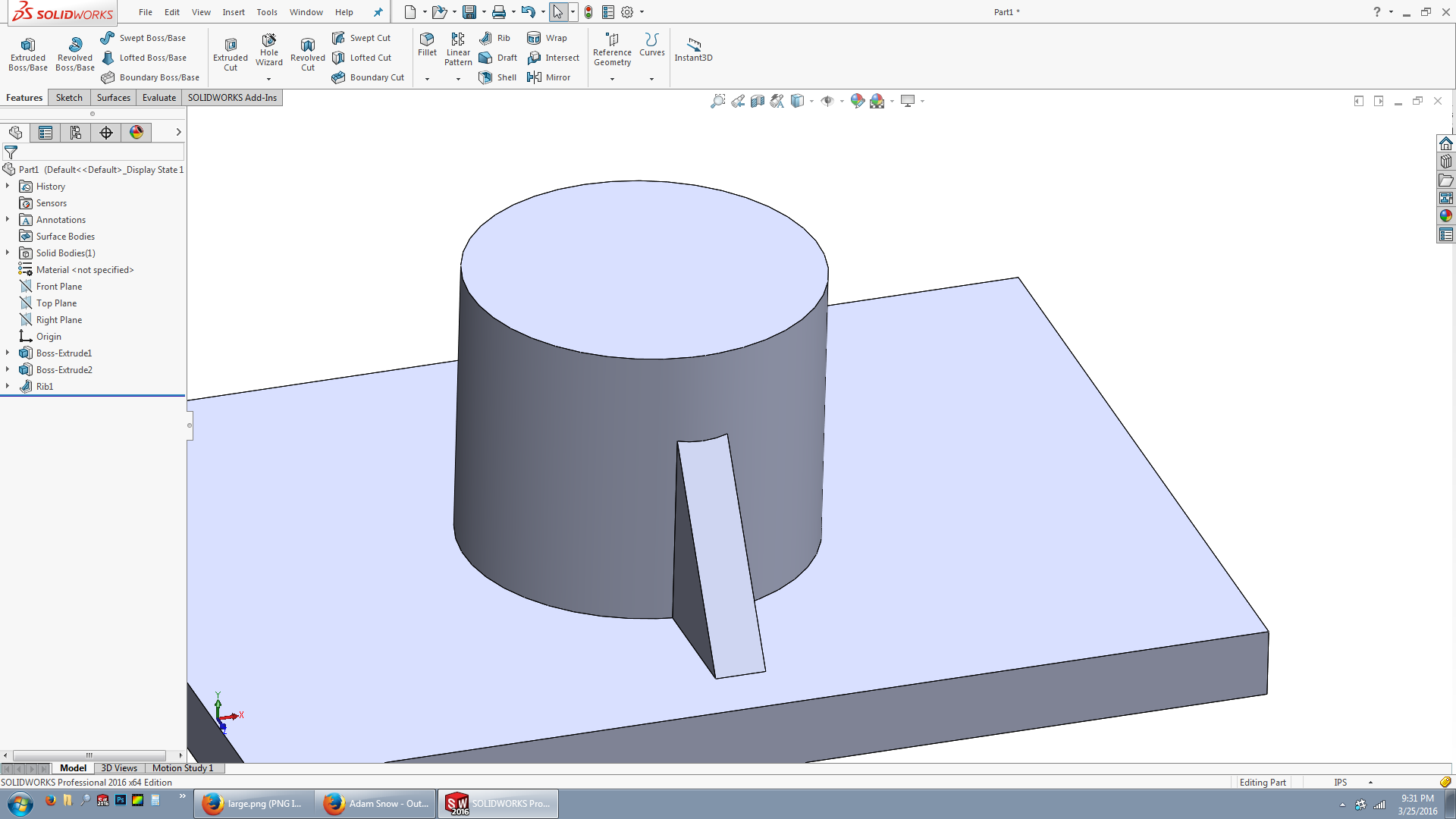Select the Revolved Cut feature
The image size is (1456, 819).
coord(307,51)
